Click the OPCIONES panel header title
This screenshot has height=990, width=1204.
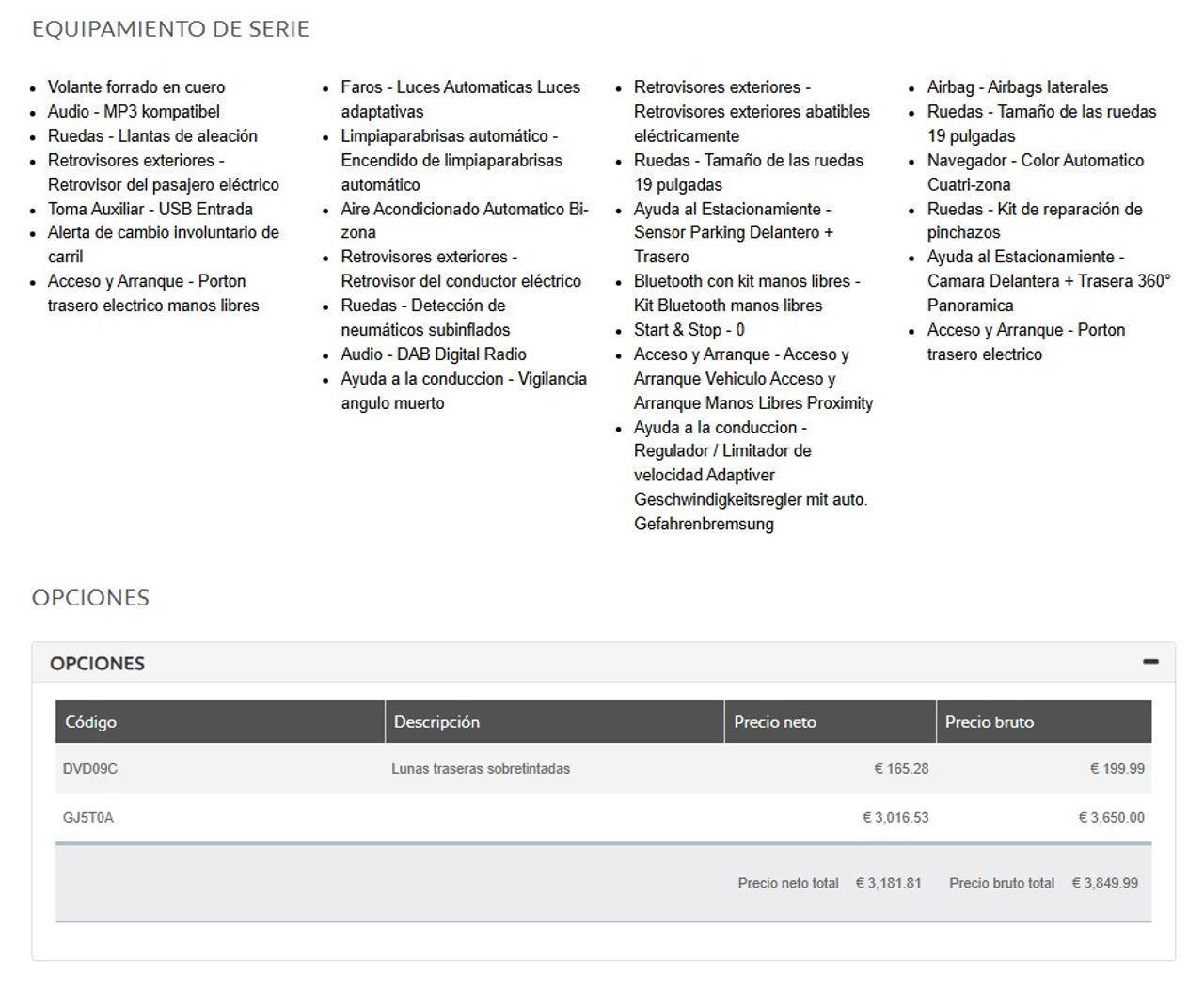(x=97, y=663)
